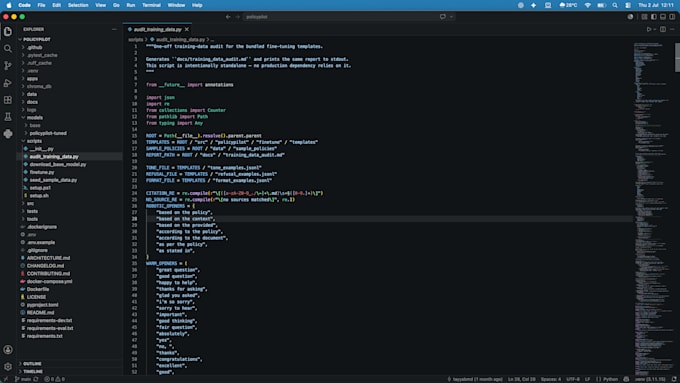
Task: Collapse the models folder
Action: click(x=34, y=118)
